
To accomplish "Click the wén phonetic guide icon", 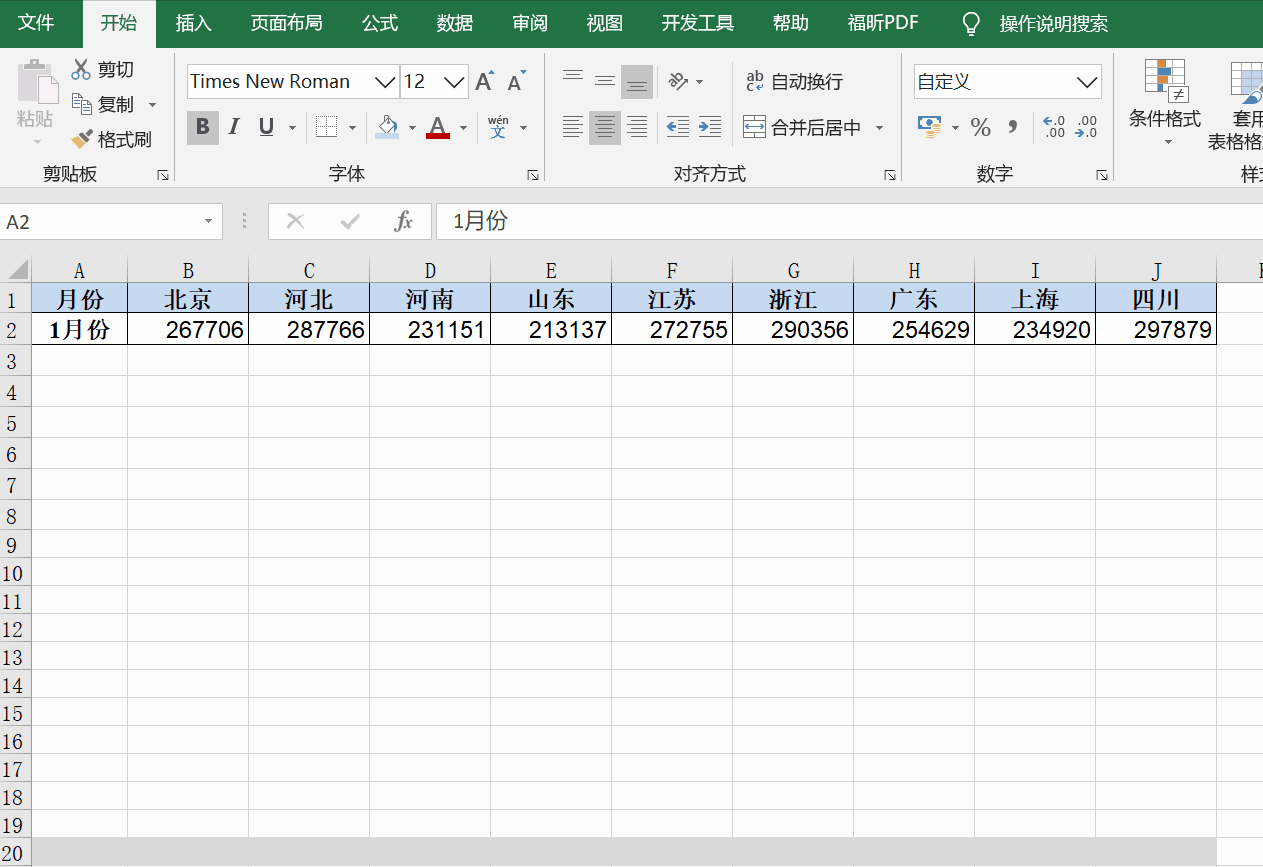I will point(498,127).
